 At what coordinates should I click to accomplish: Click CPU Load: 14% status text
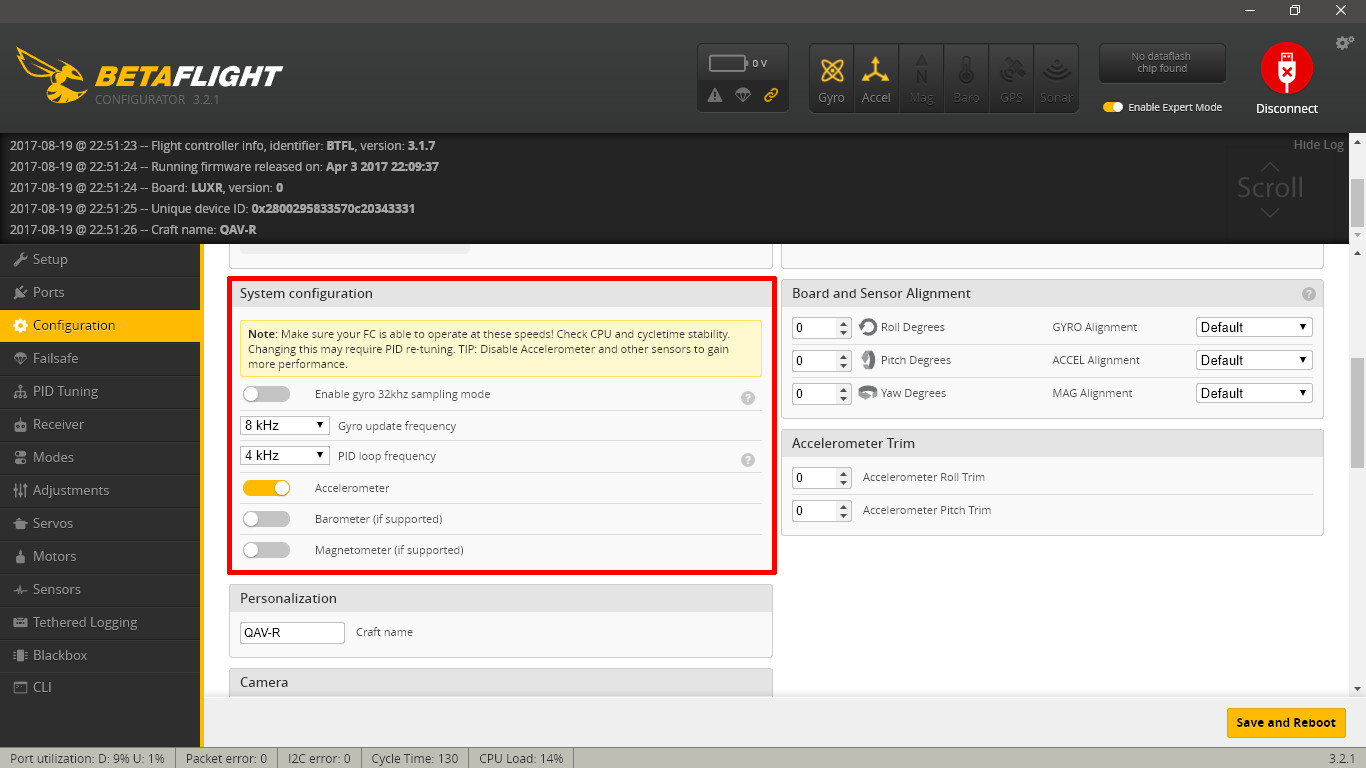point(521,758)
